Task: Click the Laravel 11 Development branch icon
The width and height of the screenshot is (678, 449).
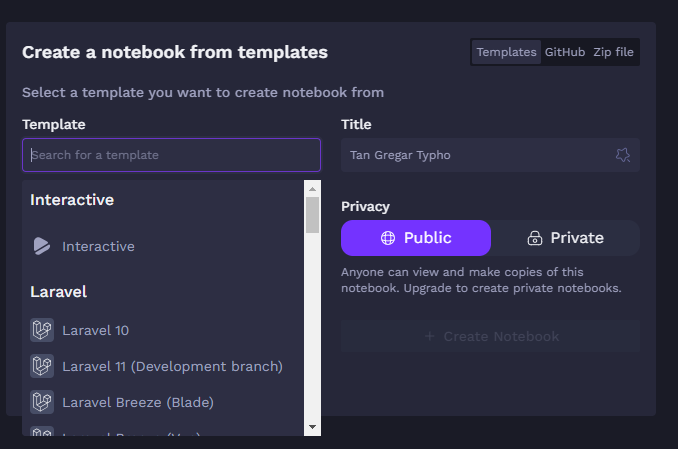Action: pos(41,366)
